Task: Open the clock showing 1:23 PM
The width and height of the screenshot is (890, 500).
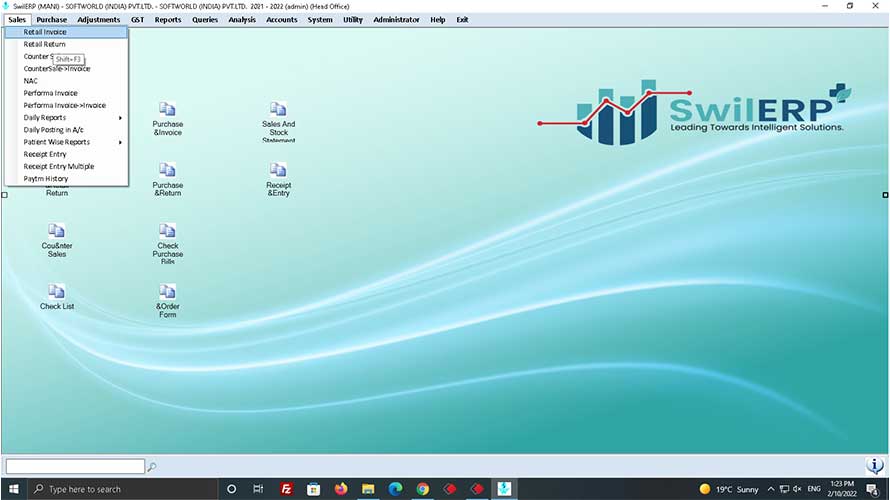Action: coord(842,489)
